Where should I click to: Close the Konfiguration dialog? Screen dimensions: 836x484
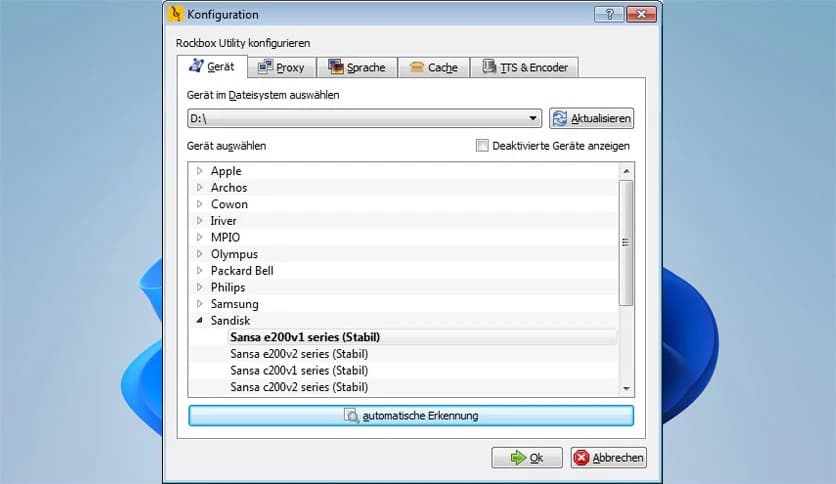641,14
